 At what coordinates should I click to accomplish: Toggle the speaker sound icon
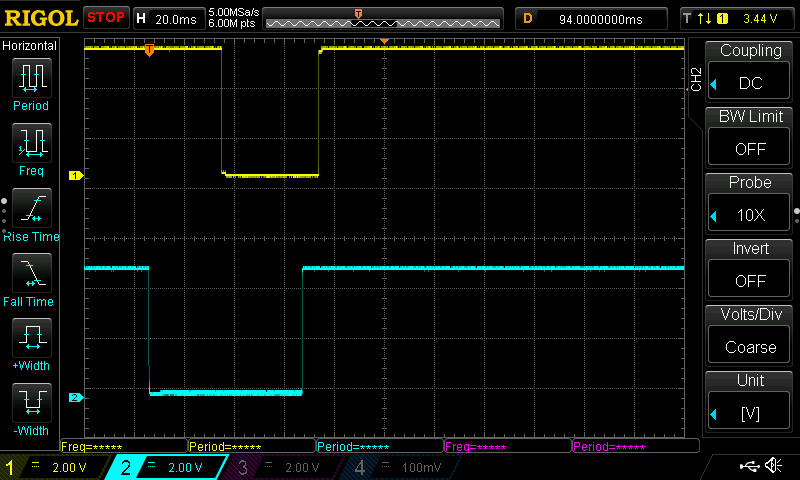click(773, 466)
